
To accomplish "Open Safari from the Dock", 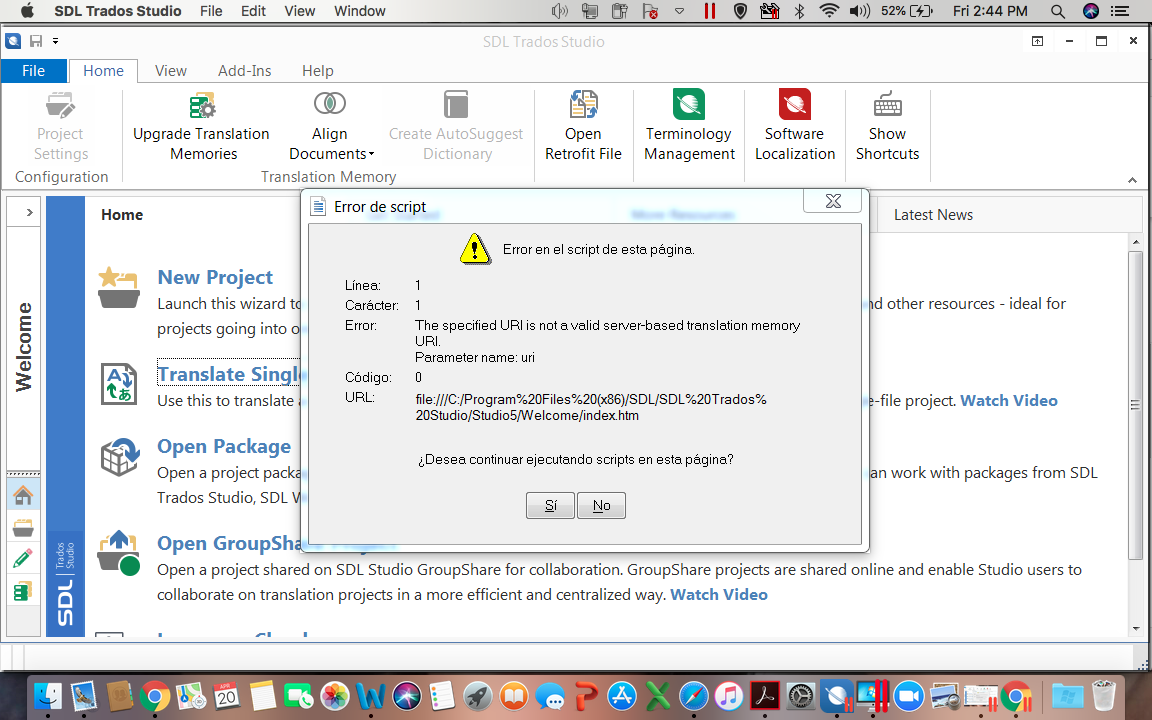I will tap(694, 696).
